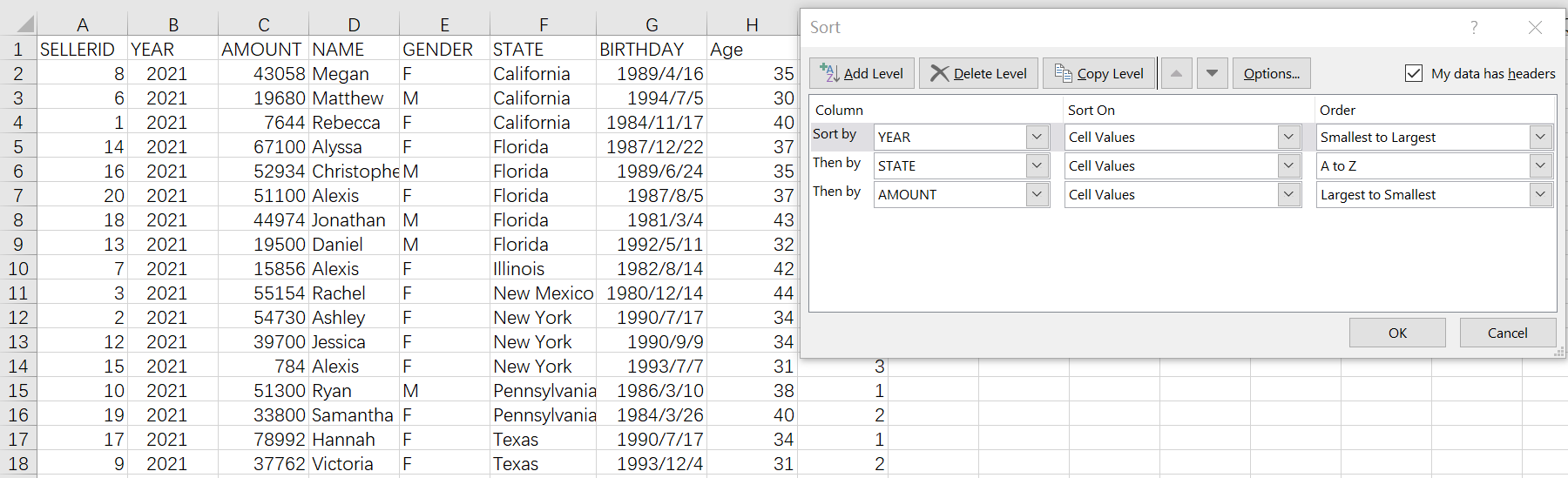Select column C header

point(263,24)
